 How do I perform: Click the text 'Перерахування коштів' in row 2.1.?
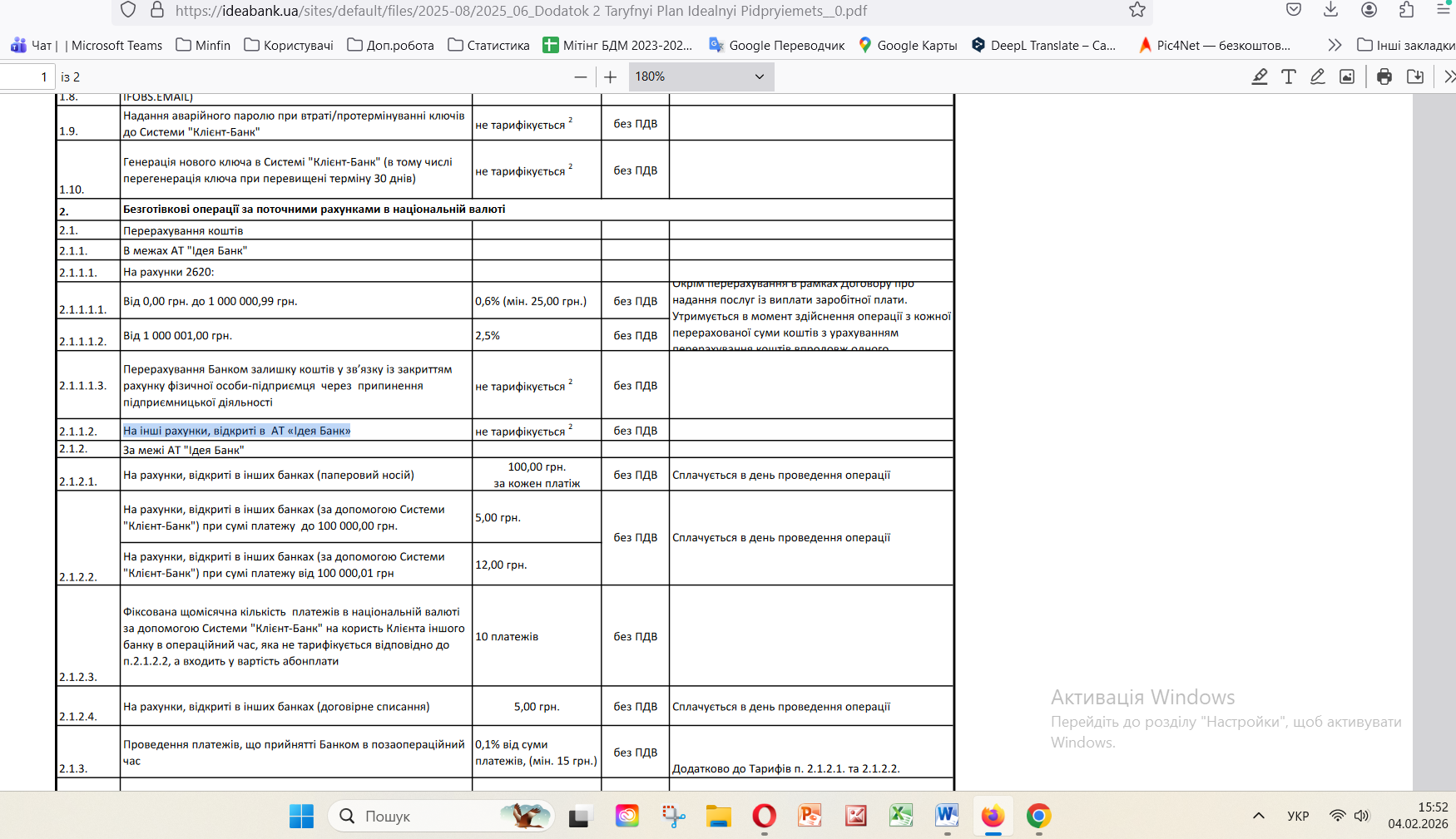click(x=183, y=230)
